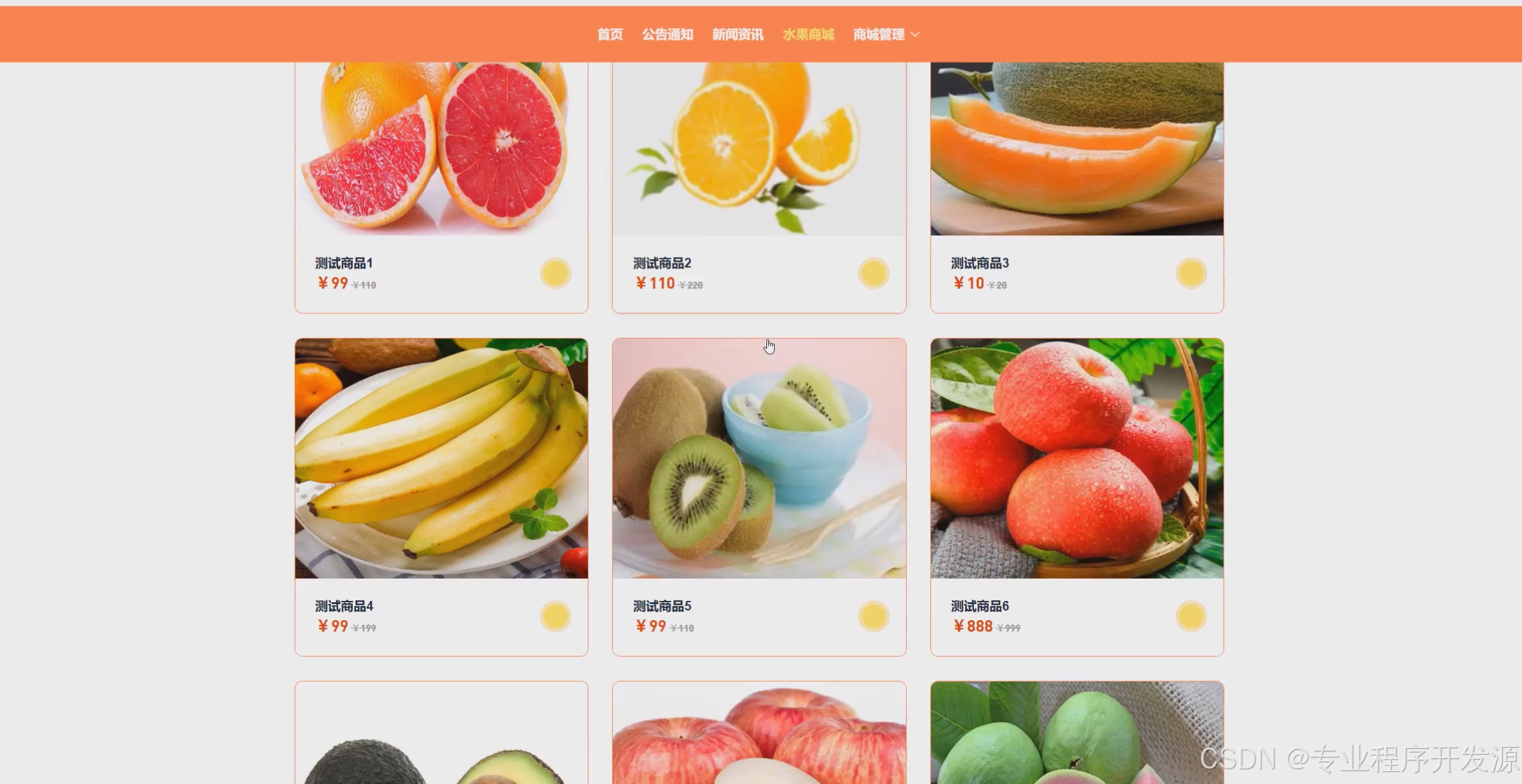Image resolution: width=1522 pixels, height=784 pixels.
Task: Expand the 商城管理 dropdown chevron
Action: pyautogui.click(x=915, y=34)
